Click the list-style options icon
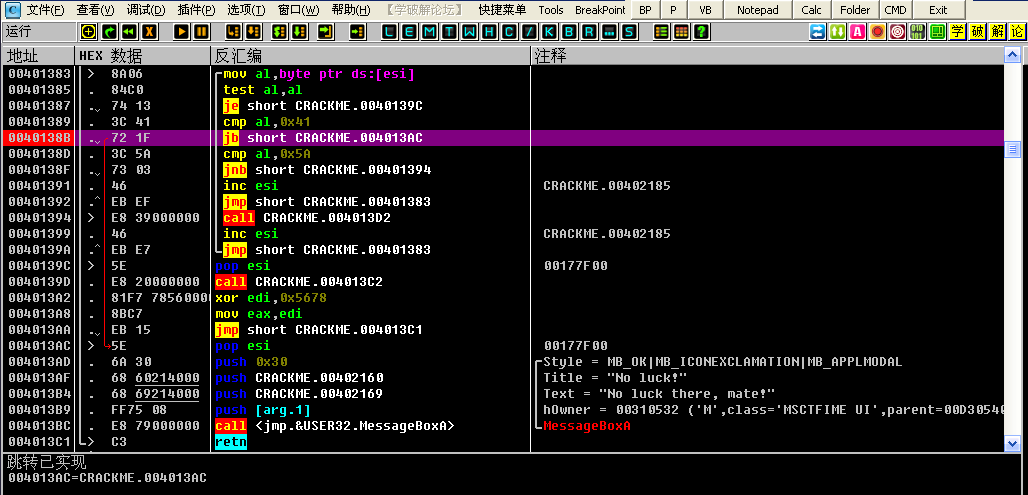 (x=662, y=31)
